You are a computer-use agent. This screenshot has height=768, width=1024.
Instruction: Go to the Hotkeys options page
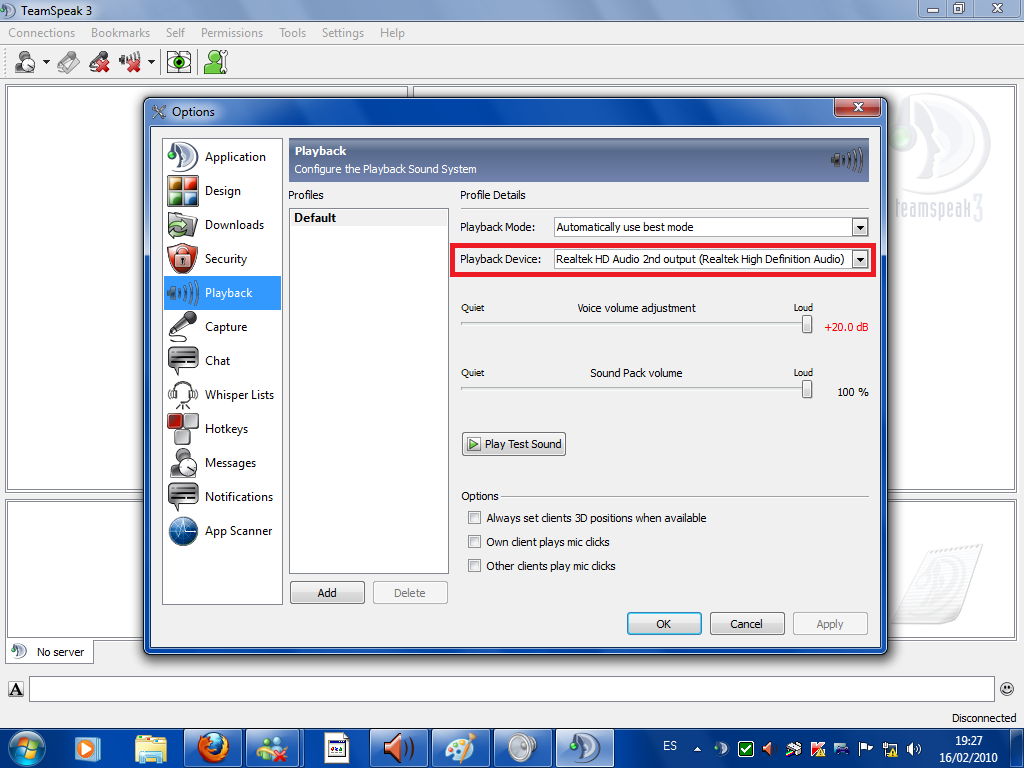tap(222, 428)
